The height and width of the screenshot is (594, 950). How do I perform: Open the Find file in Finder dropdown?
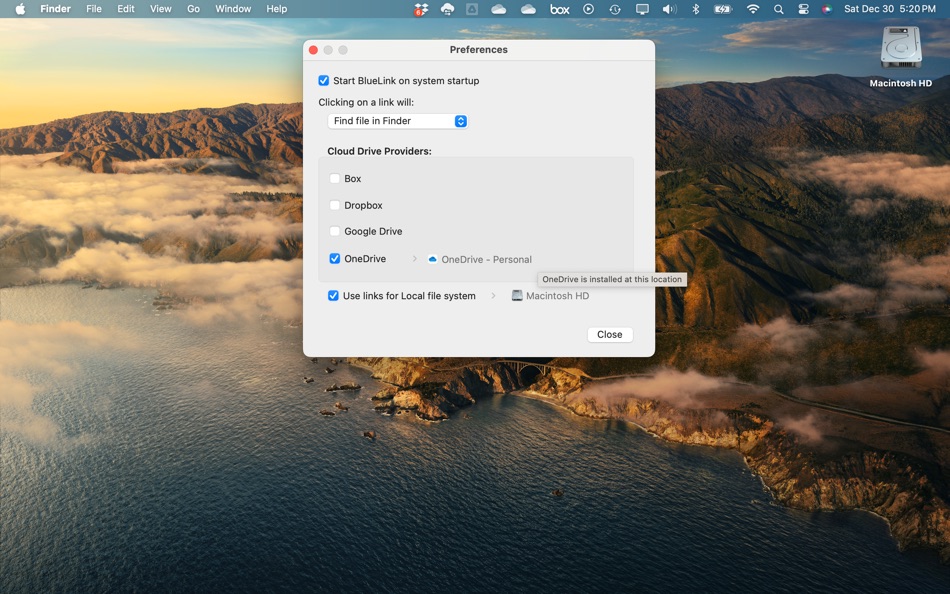click(x=397, y=120)
